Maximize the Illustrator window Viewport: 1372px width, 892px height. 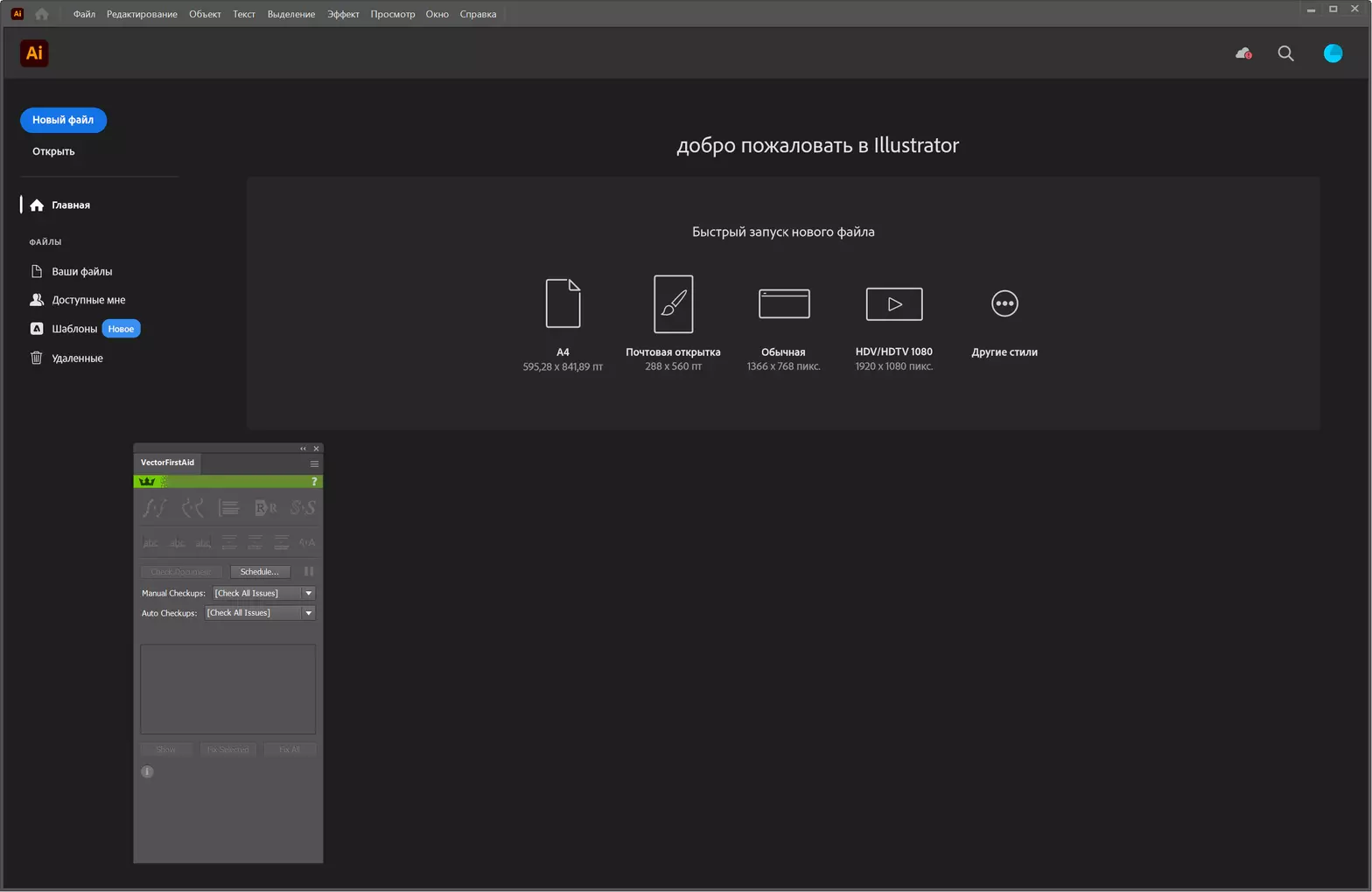pos(1333,10)
